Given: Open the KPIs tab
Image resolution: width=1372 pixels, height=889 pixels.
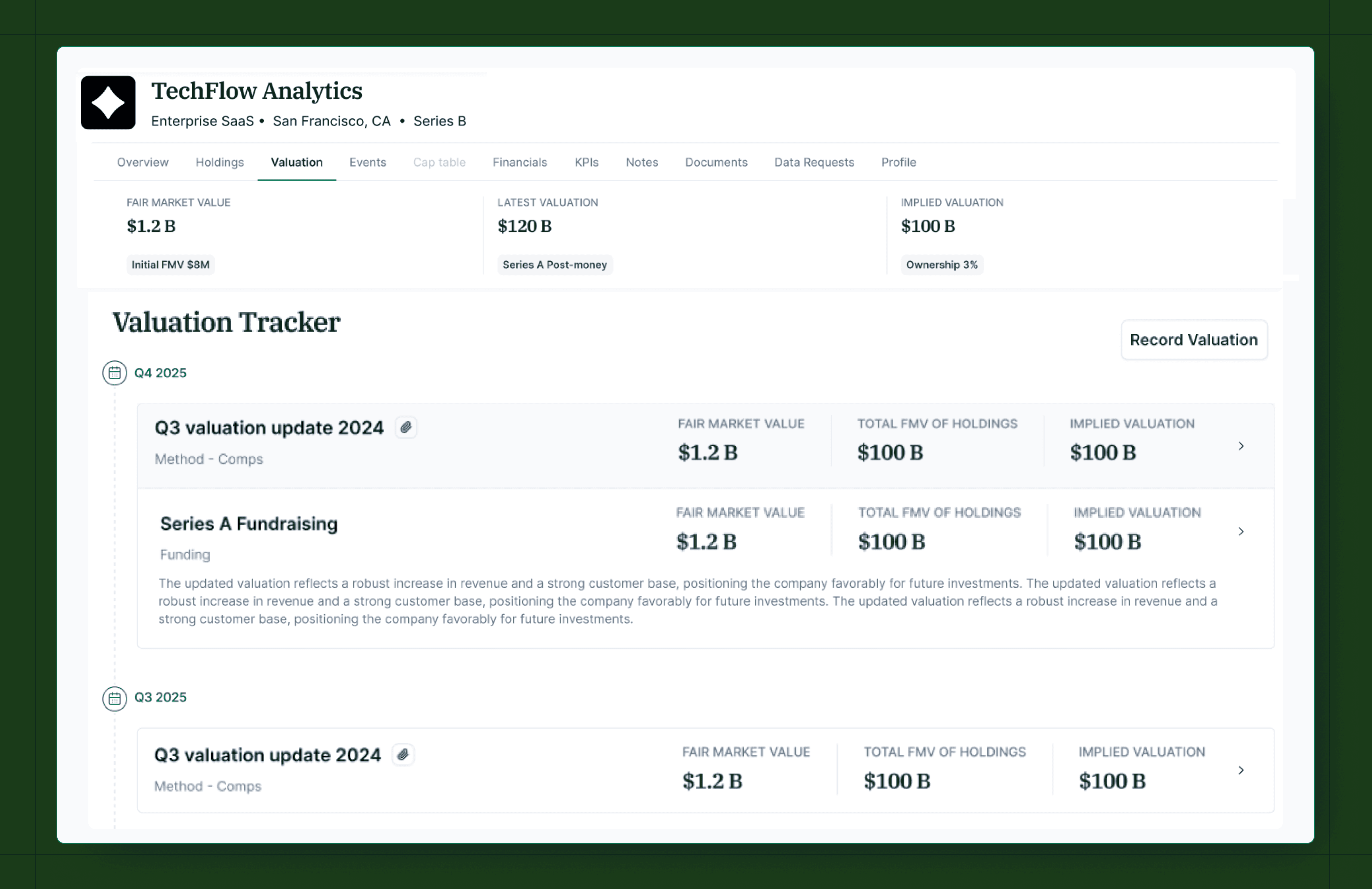Looking at the screenshot, I should tap(586, 162).
